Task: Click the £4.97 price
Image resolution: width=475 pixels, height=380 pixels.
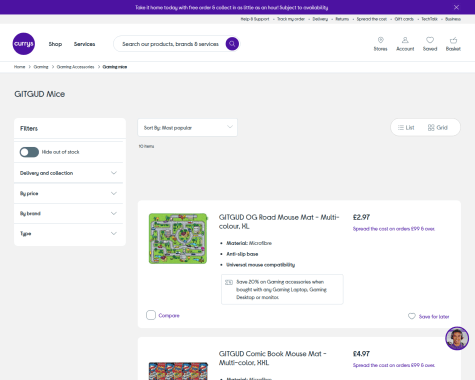Action: tap(361, 354)
